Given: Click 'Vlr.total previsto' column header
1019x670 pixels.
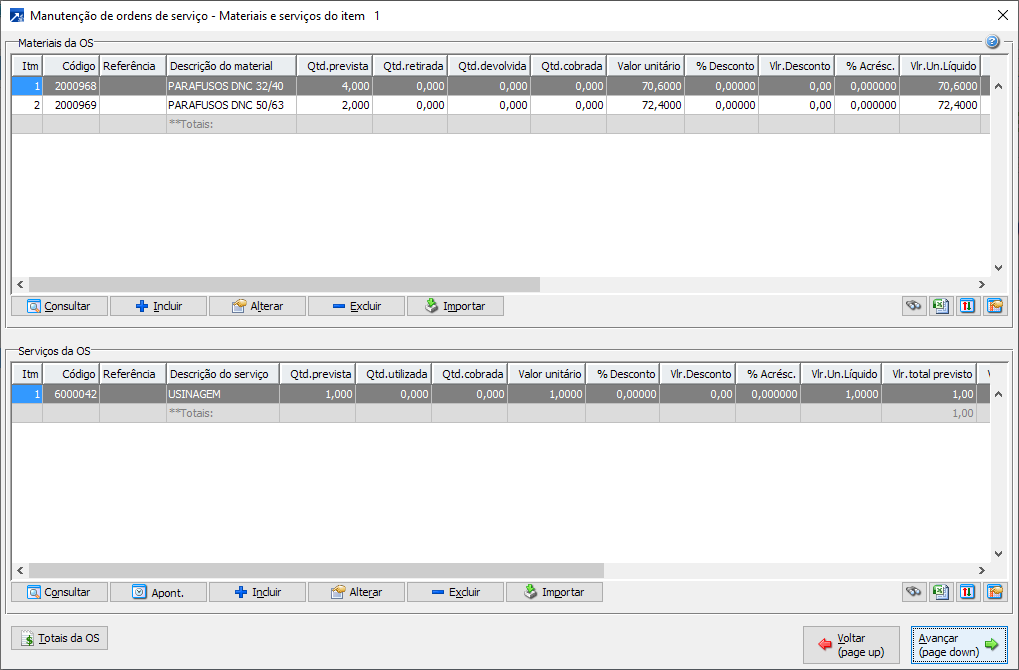Looking at the screenshot, I should (x=929, y=374).
